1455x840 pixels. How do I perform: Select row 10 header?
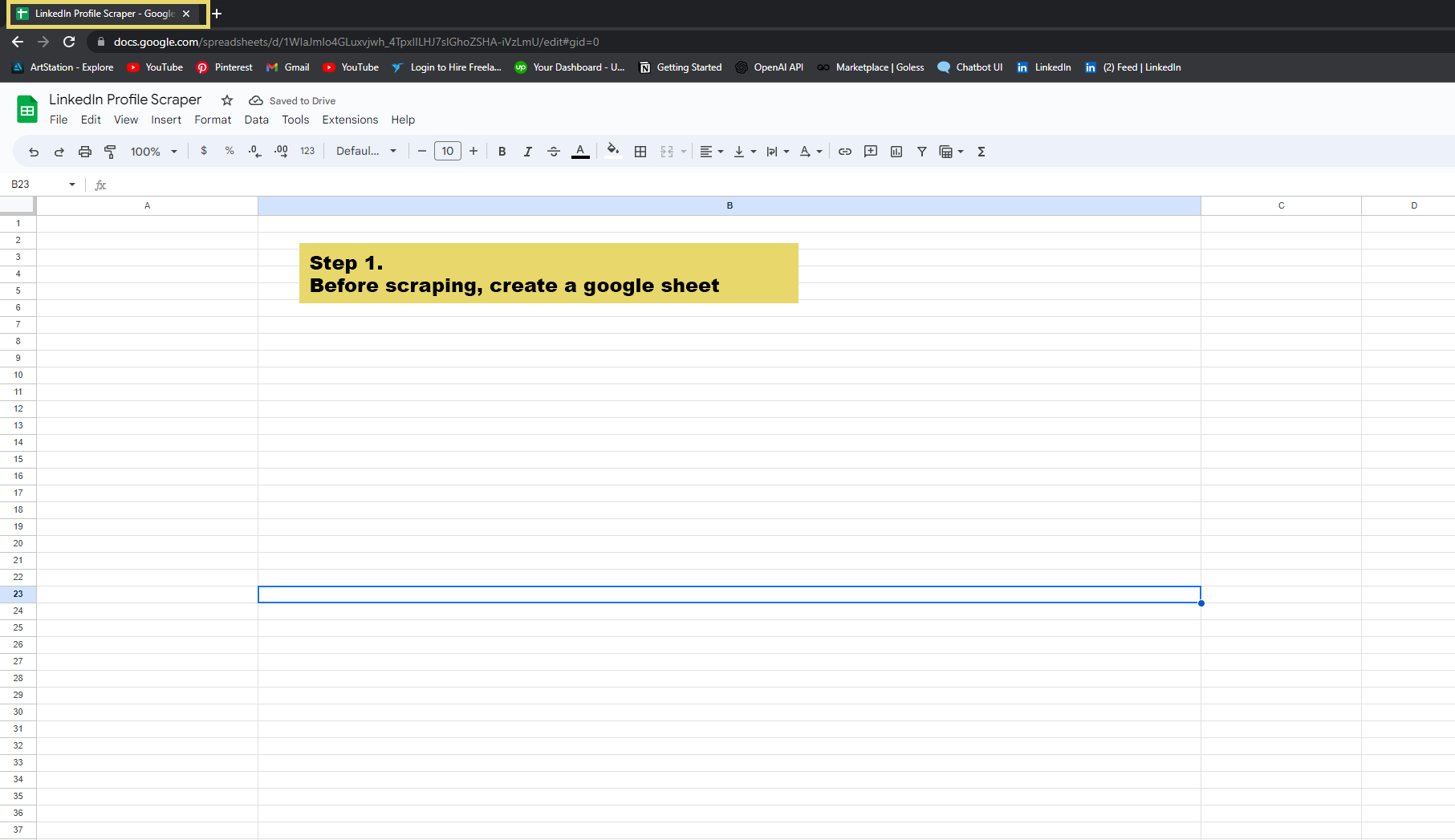point(18,375)
